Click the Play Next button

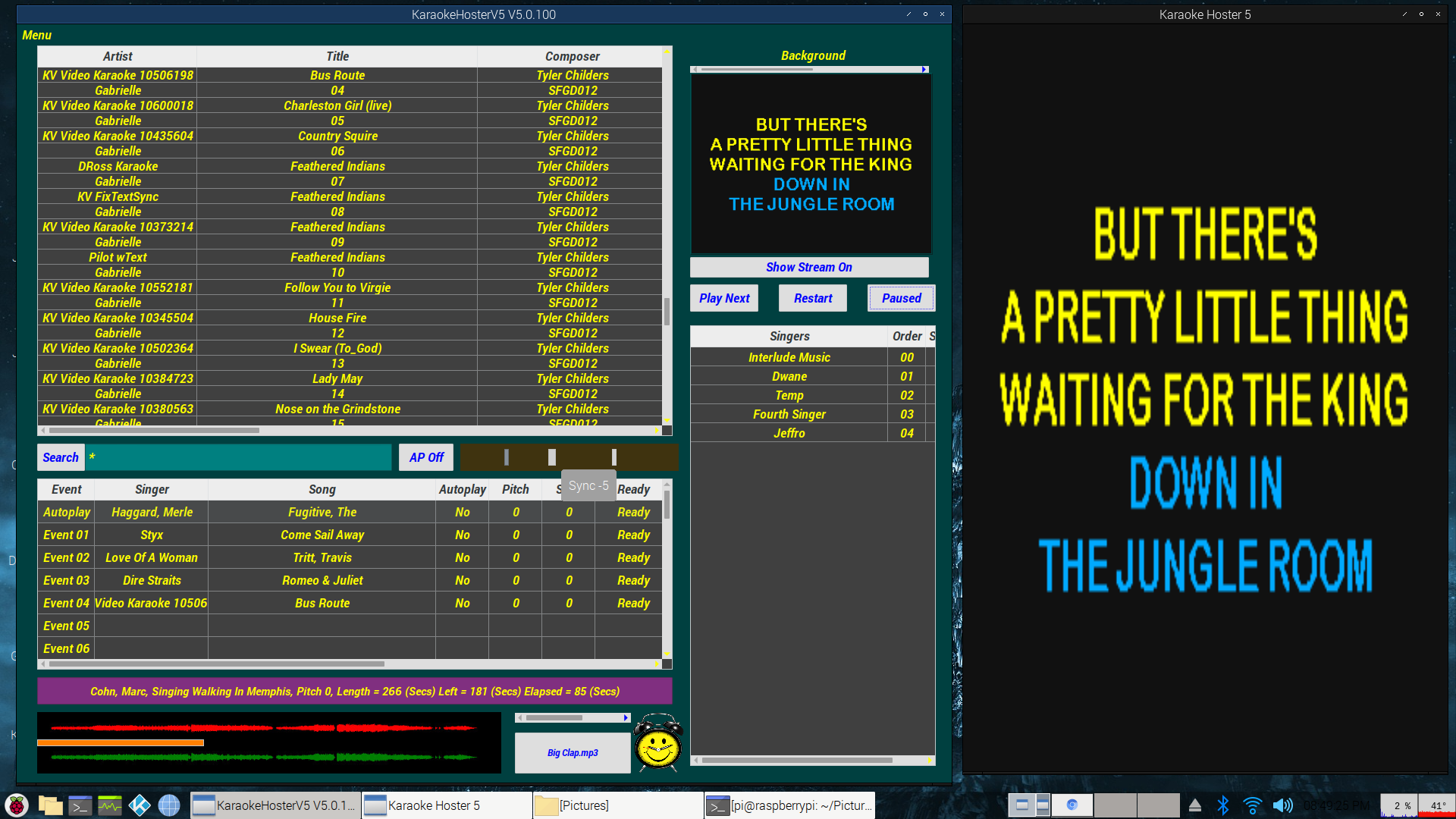724,298
